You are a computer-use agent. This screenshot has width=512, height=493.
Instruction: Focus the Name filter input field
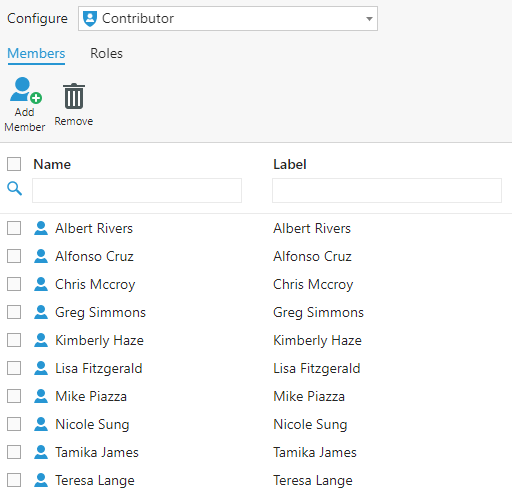coord(137,190)
